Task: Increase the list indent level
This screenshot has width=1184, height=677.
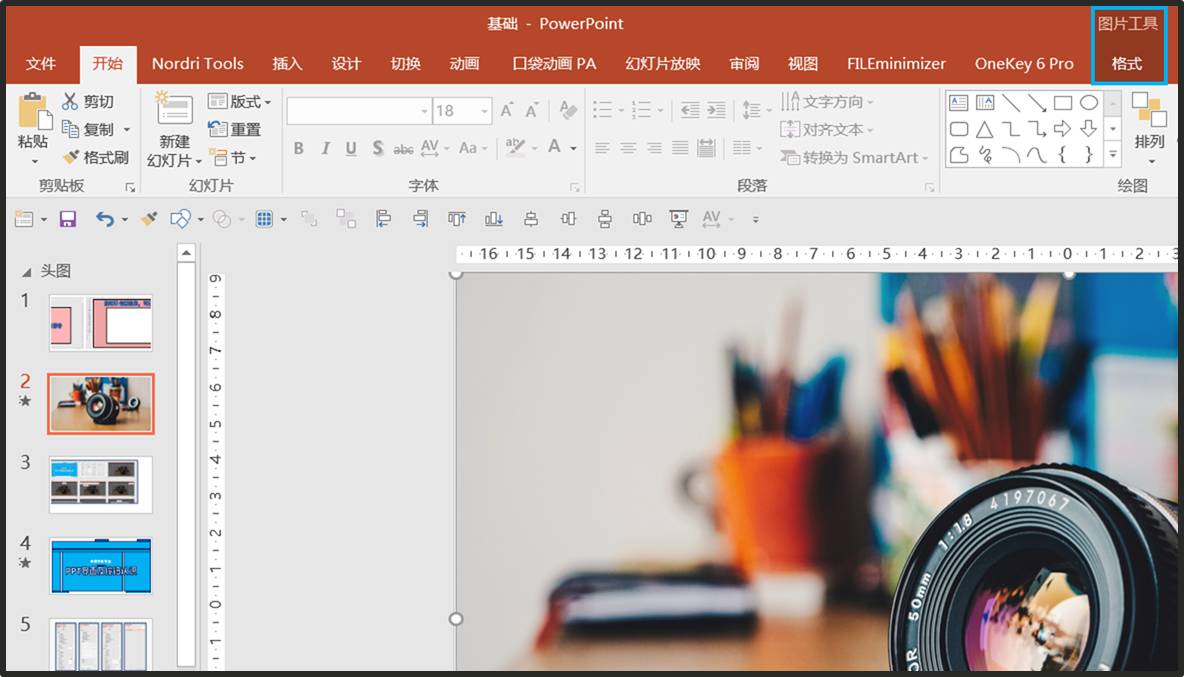Action: 716,111
